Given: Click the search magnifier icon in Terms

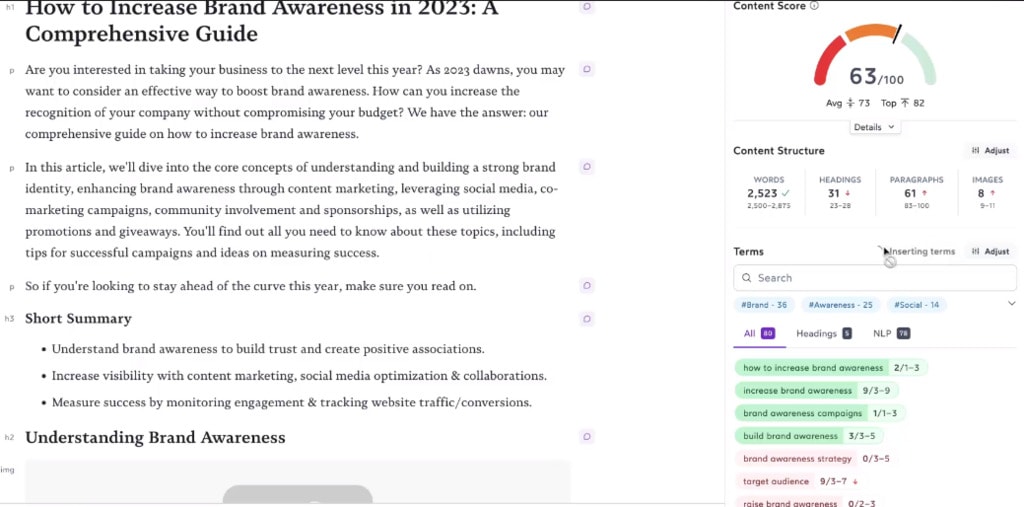Looking at the screenshot, I should click(746, 278).
